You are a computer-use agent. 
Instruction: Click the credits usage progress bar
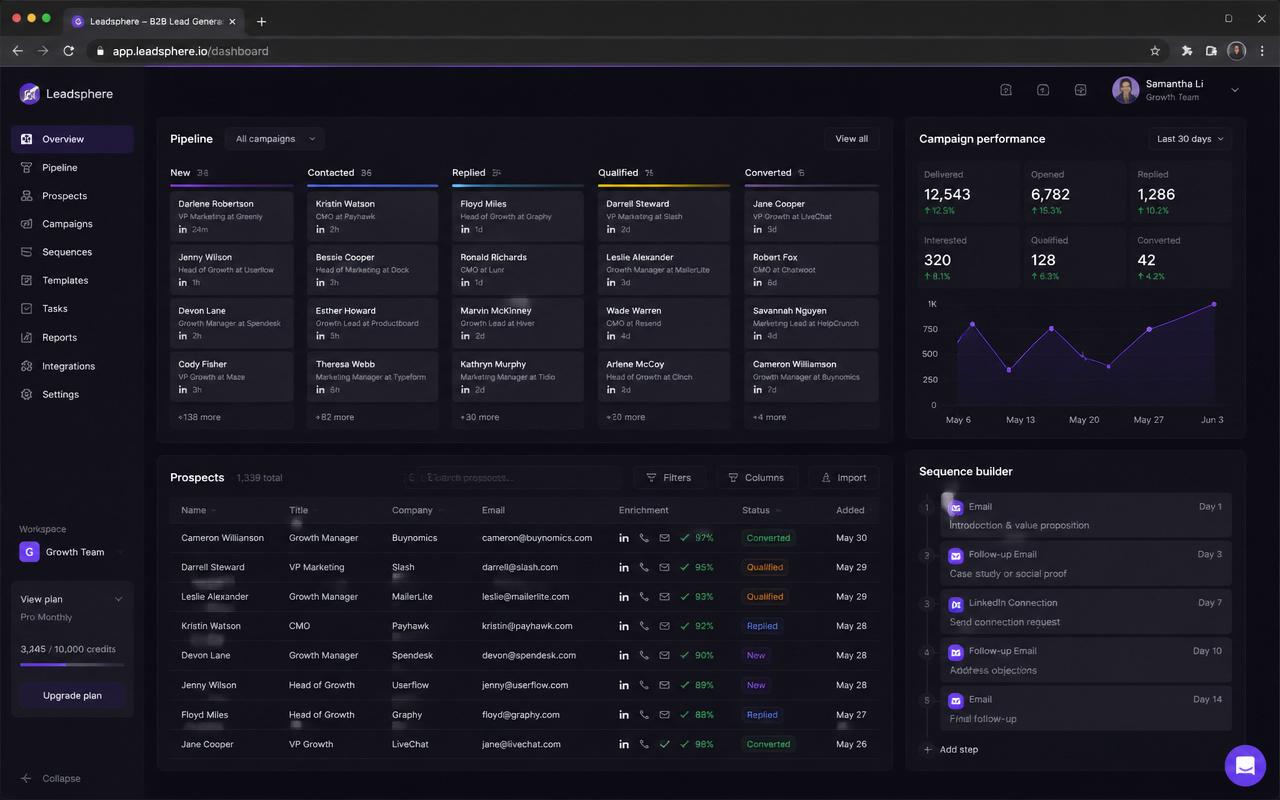click(72, 664)
